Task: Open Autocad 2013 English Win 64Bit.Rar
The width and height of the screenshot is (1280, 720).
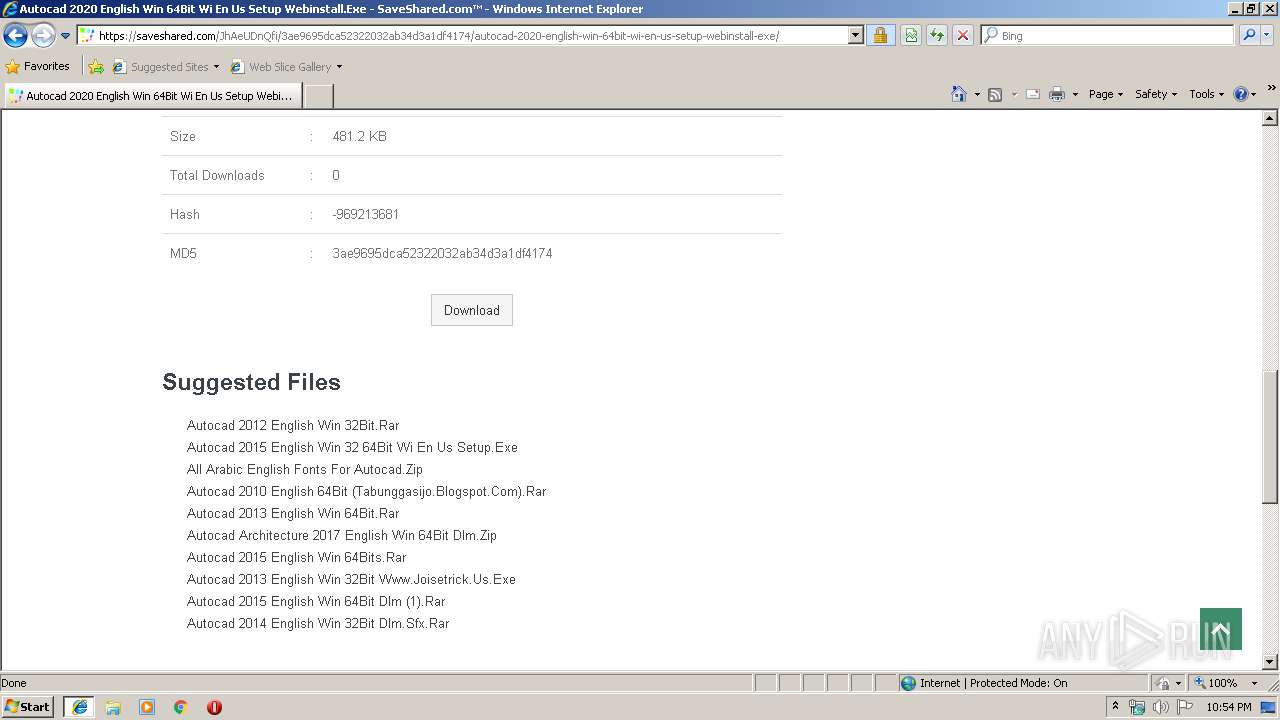Action: point(293,513)
